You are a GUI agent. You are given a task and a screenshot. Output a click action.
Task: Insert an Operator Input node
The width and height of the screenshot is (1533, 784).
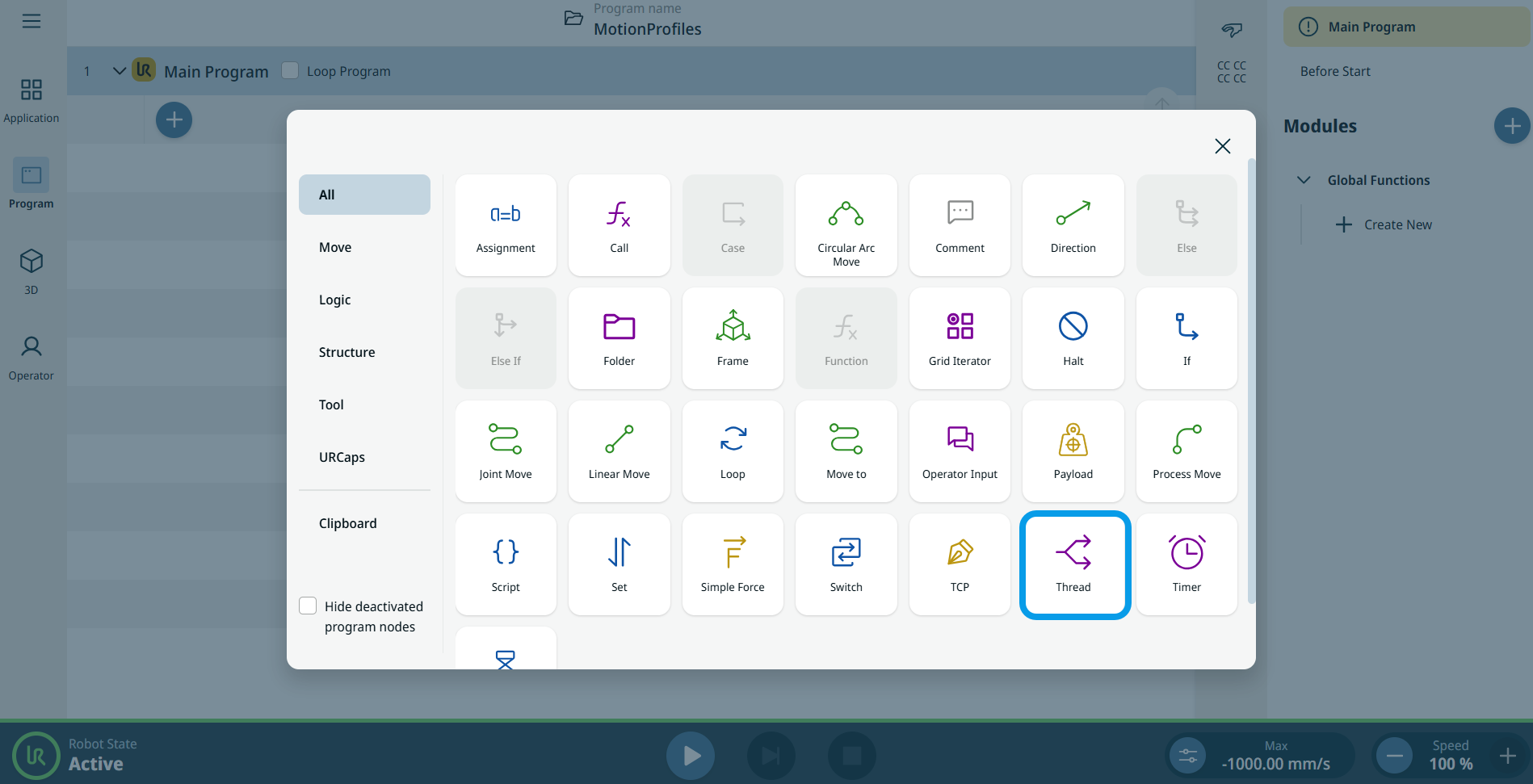[960, 451]
